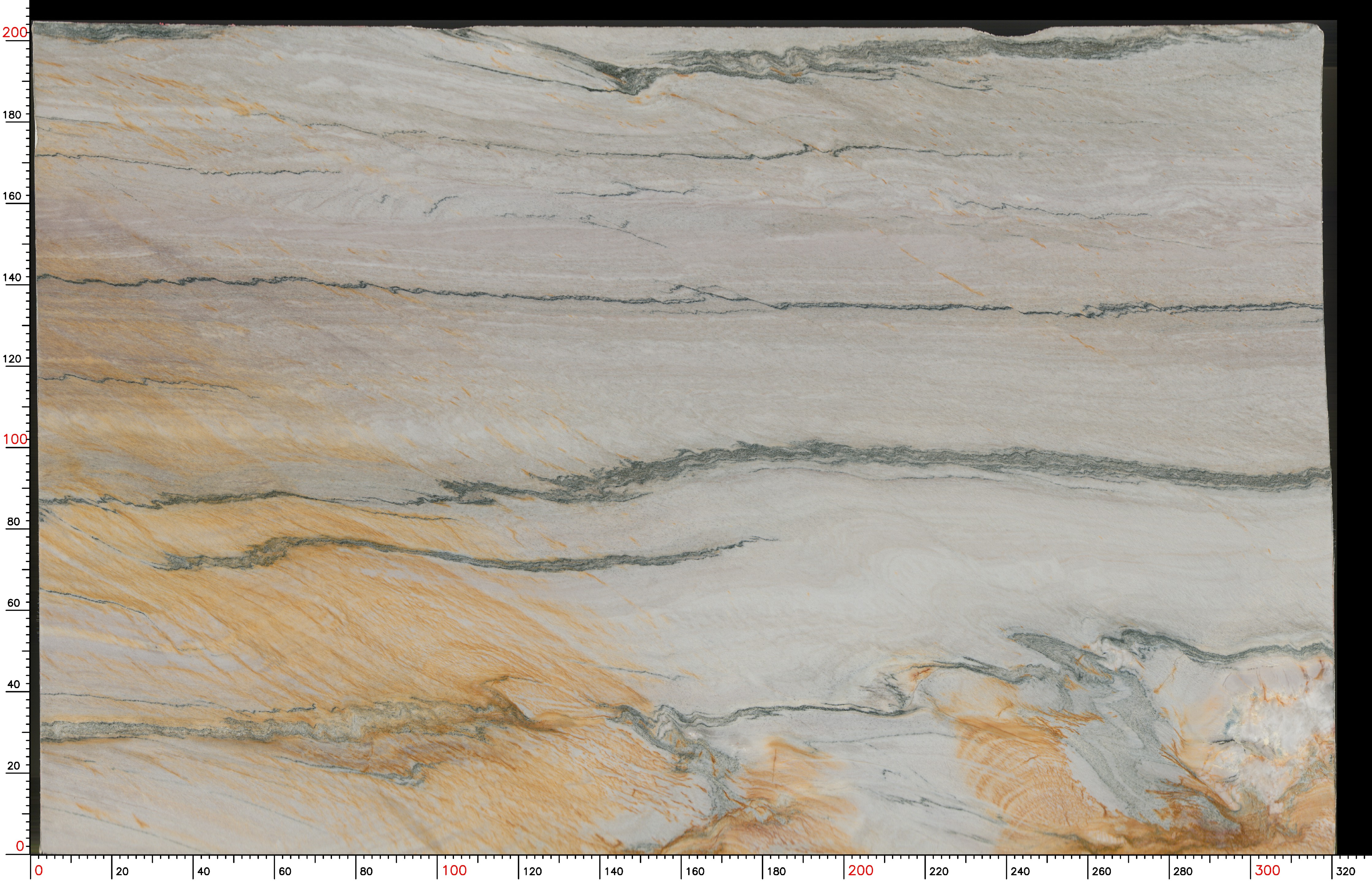
Task: Click the 280 label on the horizontal ruler
Action: pos(1183,871)
